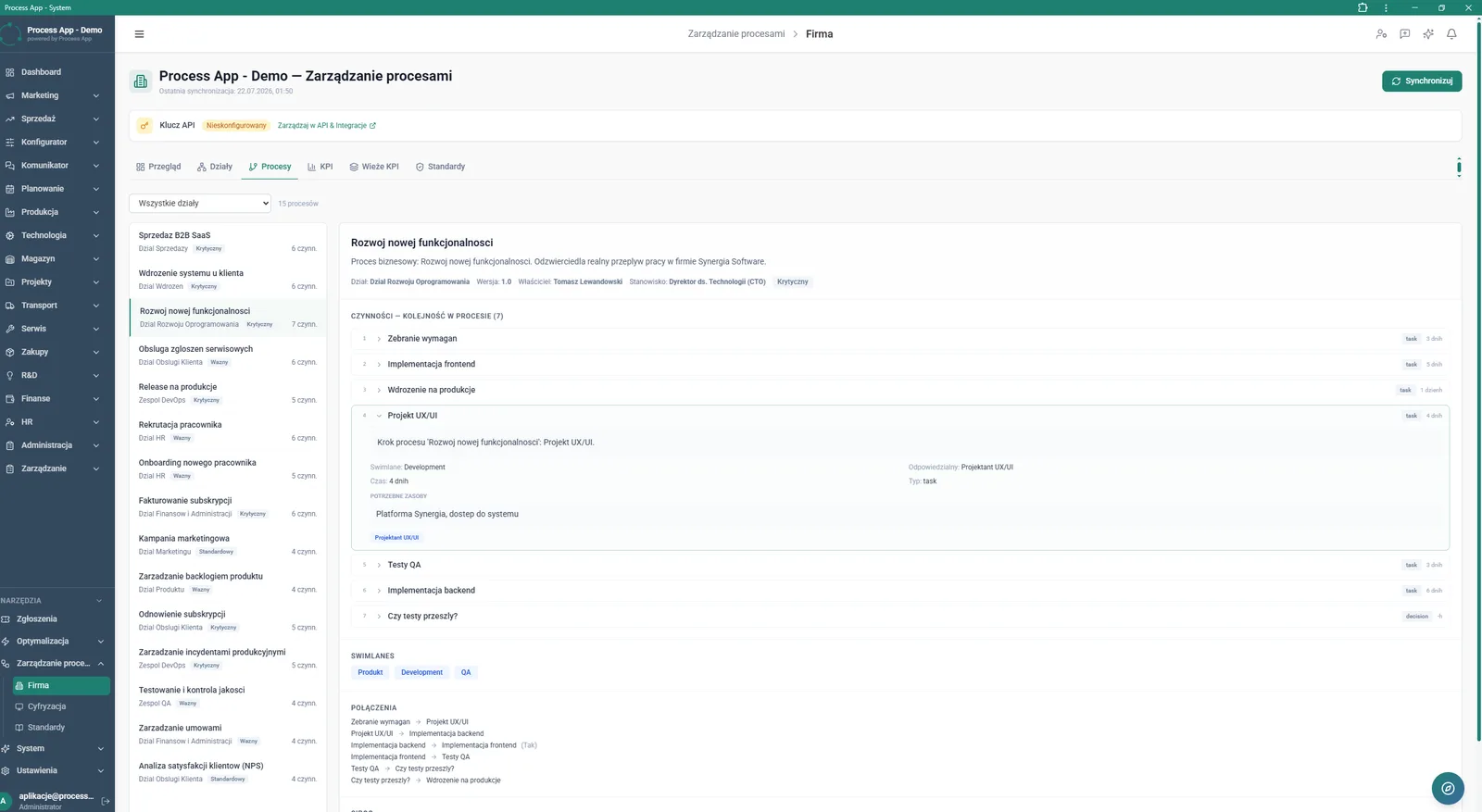Select Kampania marketingowa process
Screen dimensions: 1482x812
pyautogui.click(x=228, y=545)
